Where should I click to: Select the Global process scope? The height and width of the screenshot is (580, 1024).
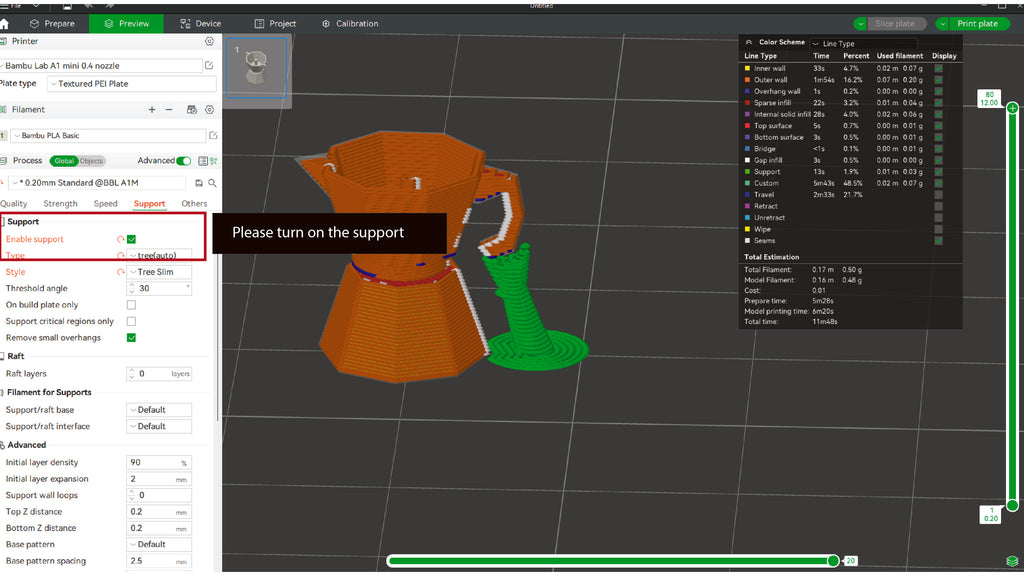63,161
